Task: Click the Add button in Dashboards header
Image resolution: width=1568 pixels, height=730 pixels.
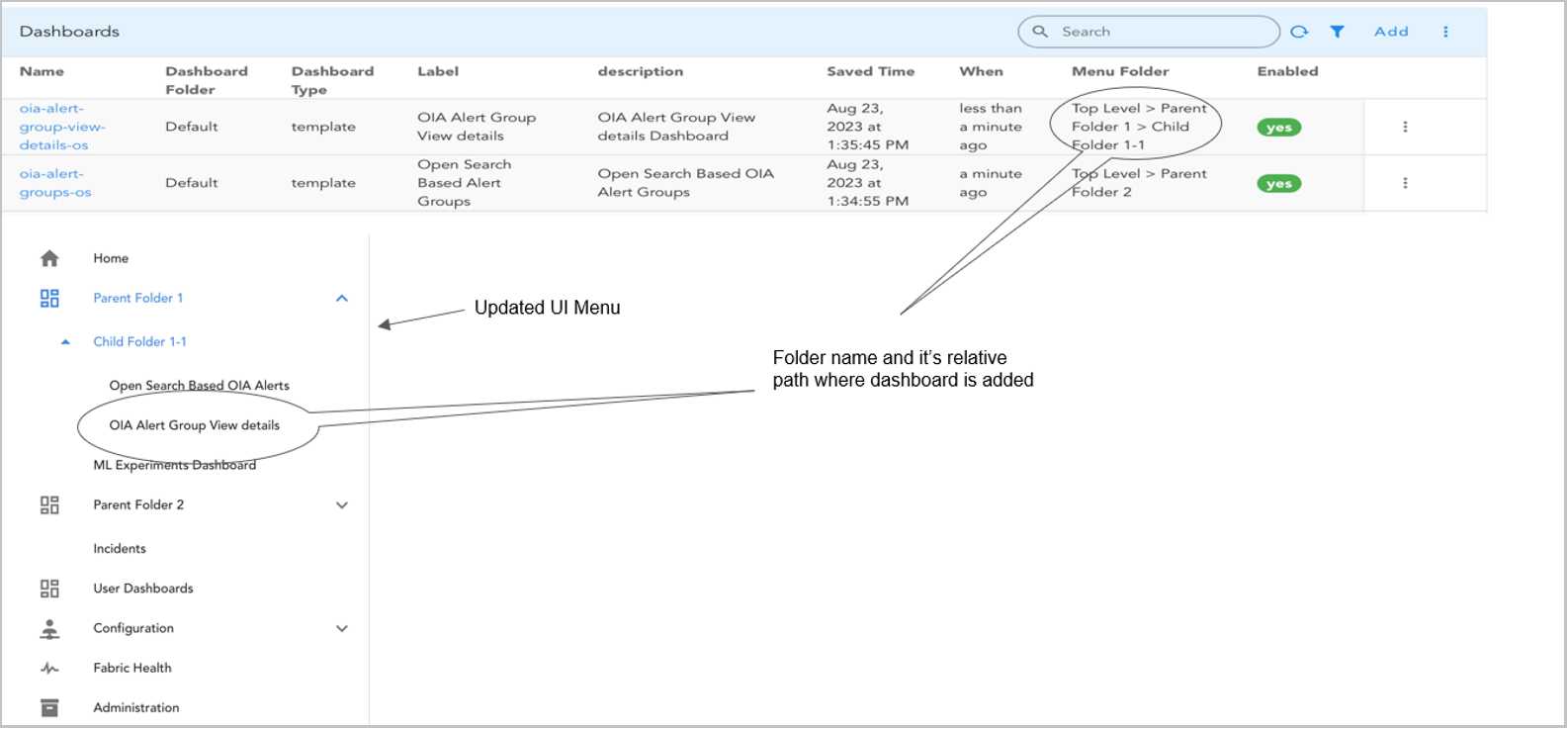Action: click(1391, 32)
